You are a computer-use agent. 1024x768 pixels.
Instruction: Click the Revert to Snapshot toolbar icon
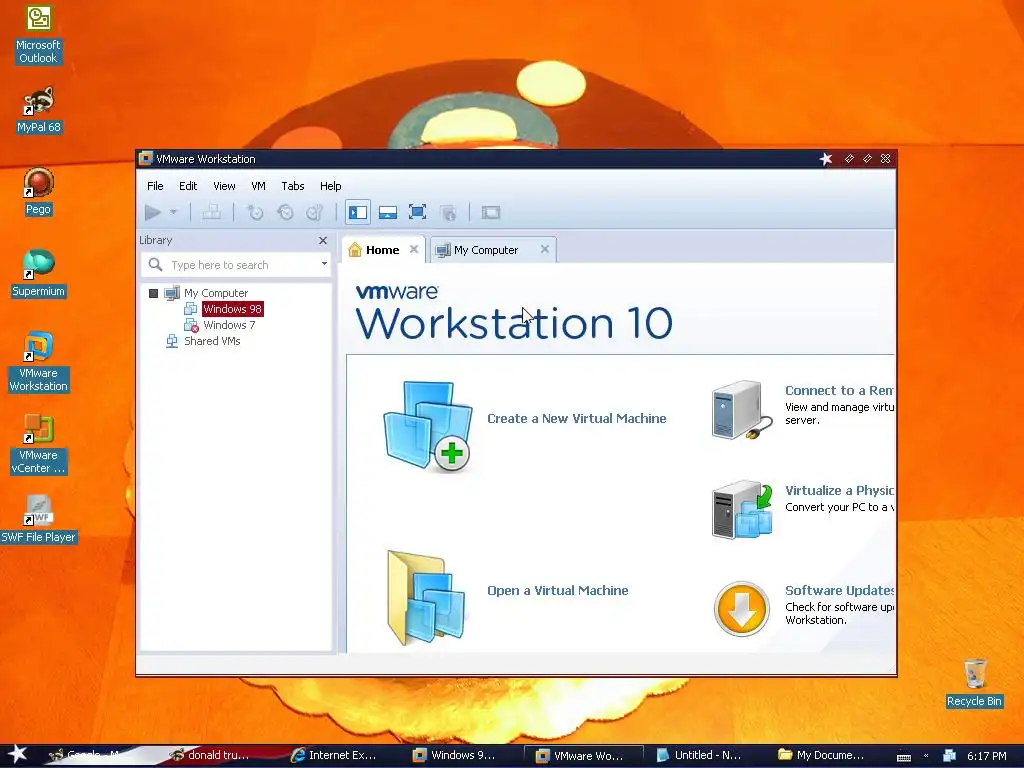[285, 212]
